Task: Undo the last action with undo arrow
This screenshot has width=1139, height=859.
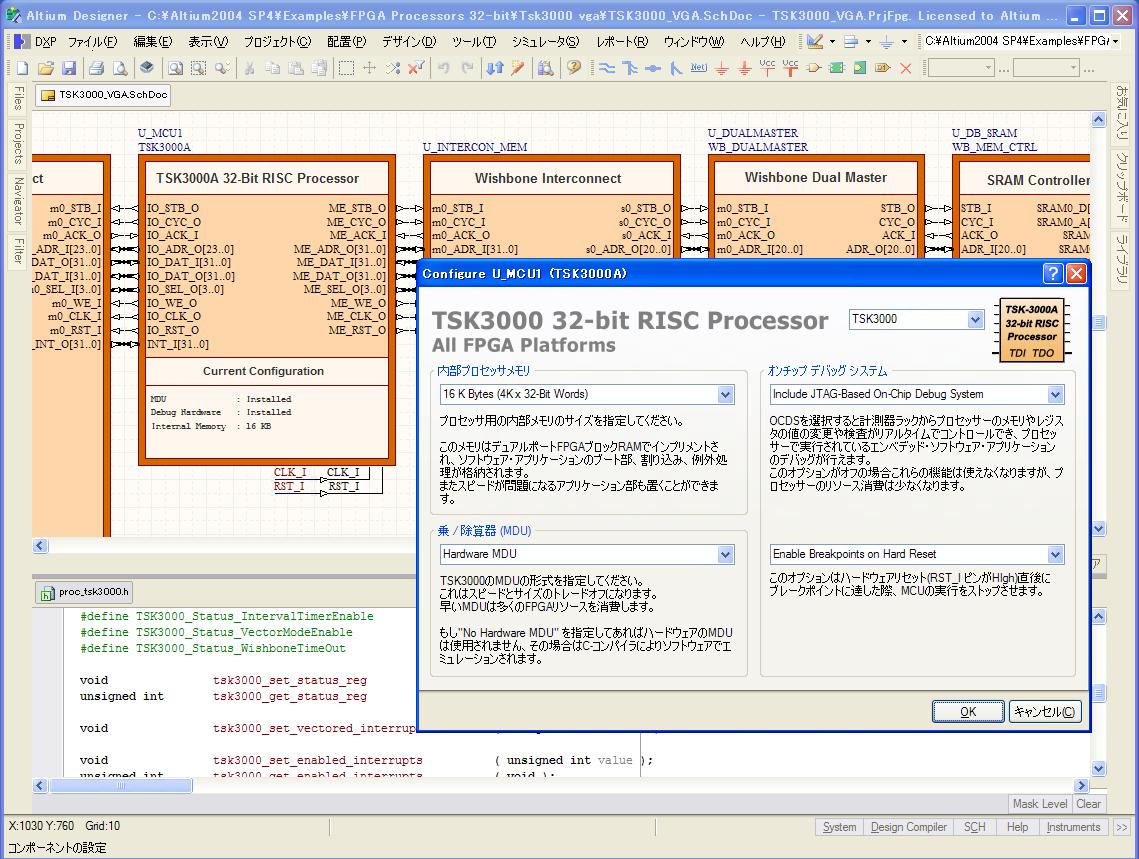Action: click(443, 68)
